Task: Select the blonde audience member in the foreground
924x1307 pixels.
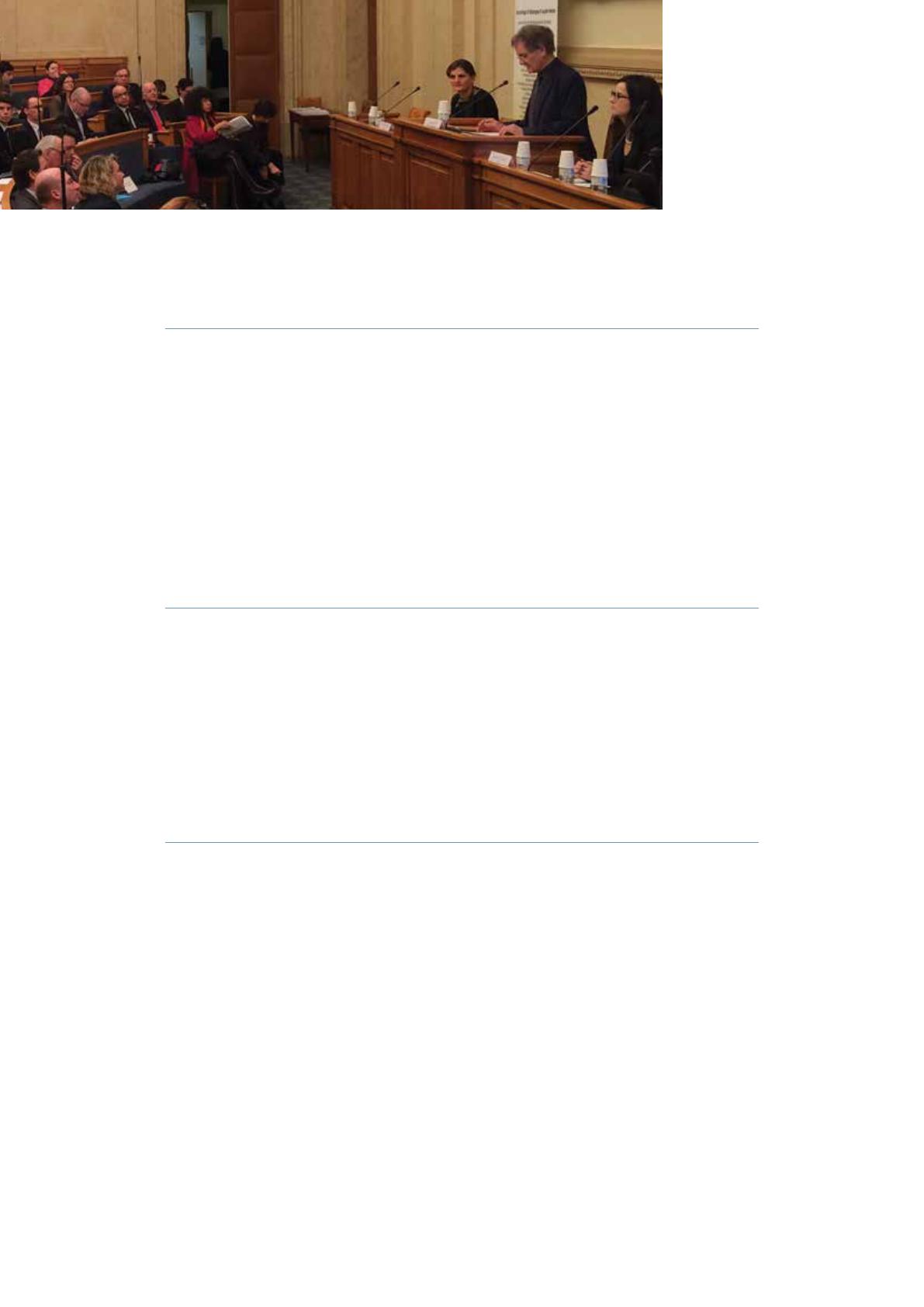Action: tap(99, 182)
